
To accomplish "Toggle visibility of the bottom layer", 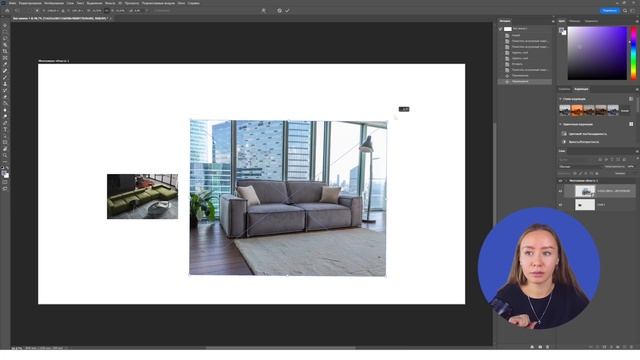I will tap(560, 204).
